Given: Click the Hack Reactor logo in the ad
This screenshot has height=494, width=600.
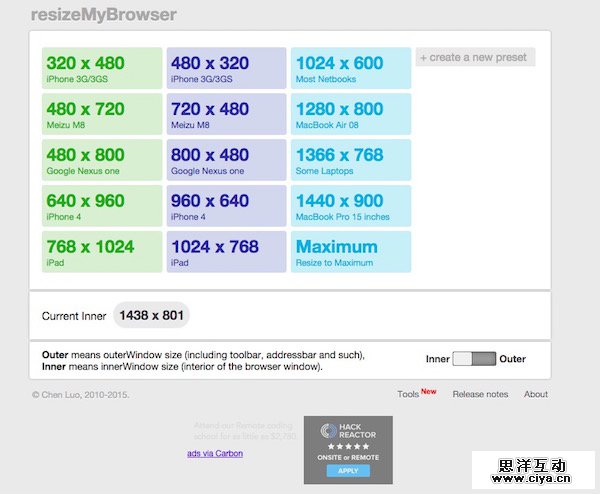Looking at the screenshot, I should (x=348, y=431).
